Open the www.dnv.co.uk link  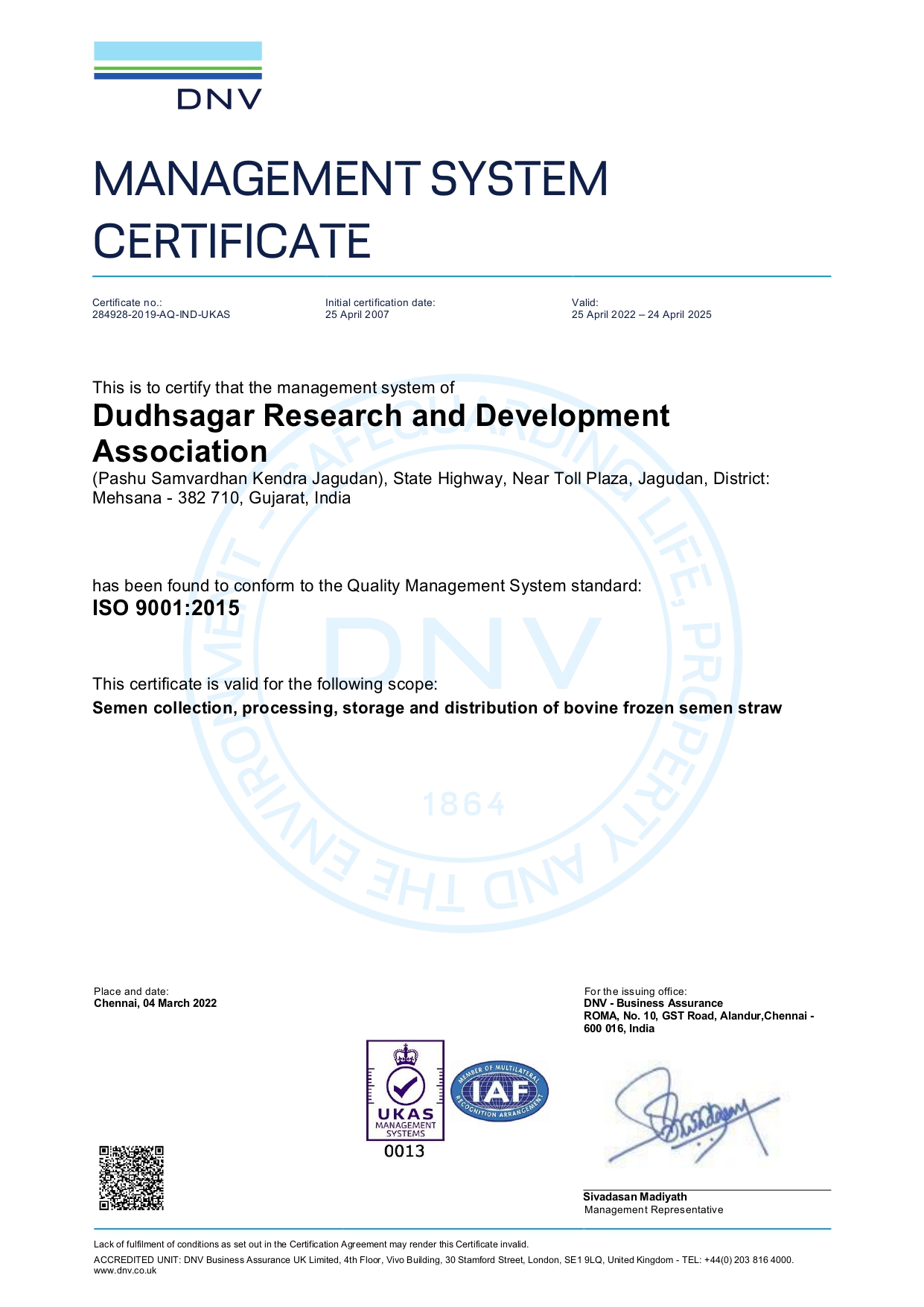(125, 1271)
